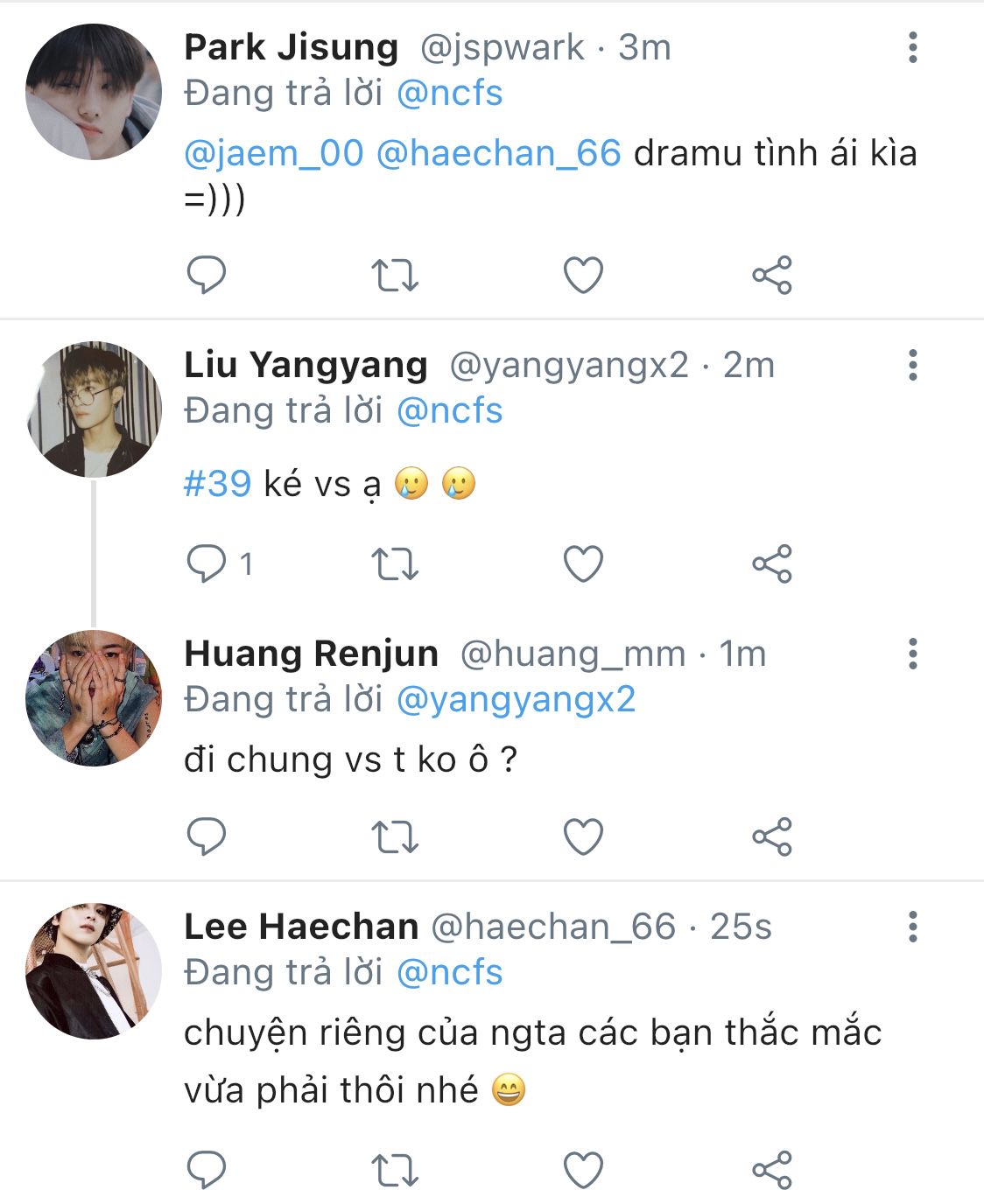Like Lee Haechan's tweet

click(x=583, y=1170)
